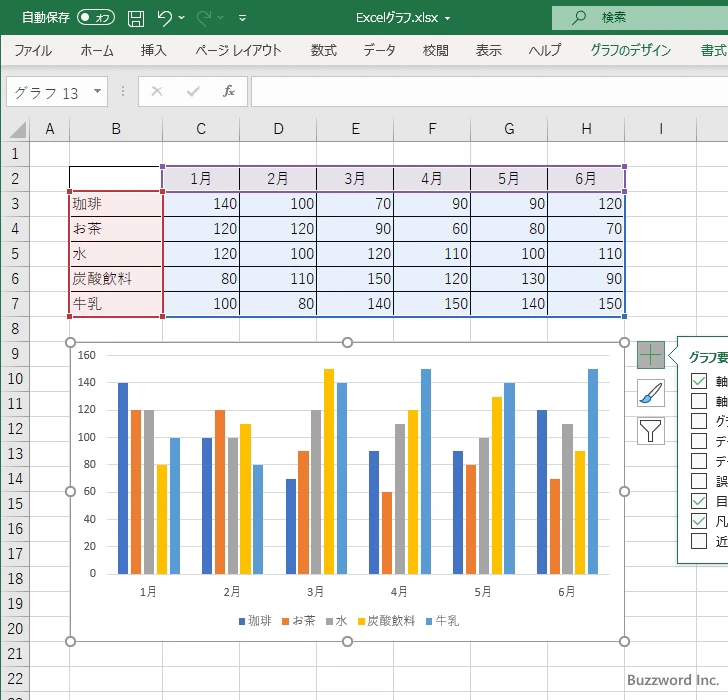The height and width of the screenshot is (700, 728).
Task: Open Chart Filters funnel button
Action: coord(650,431)
